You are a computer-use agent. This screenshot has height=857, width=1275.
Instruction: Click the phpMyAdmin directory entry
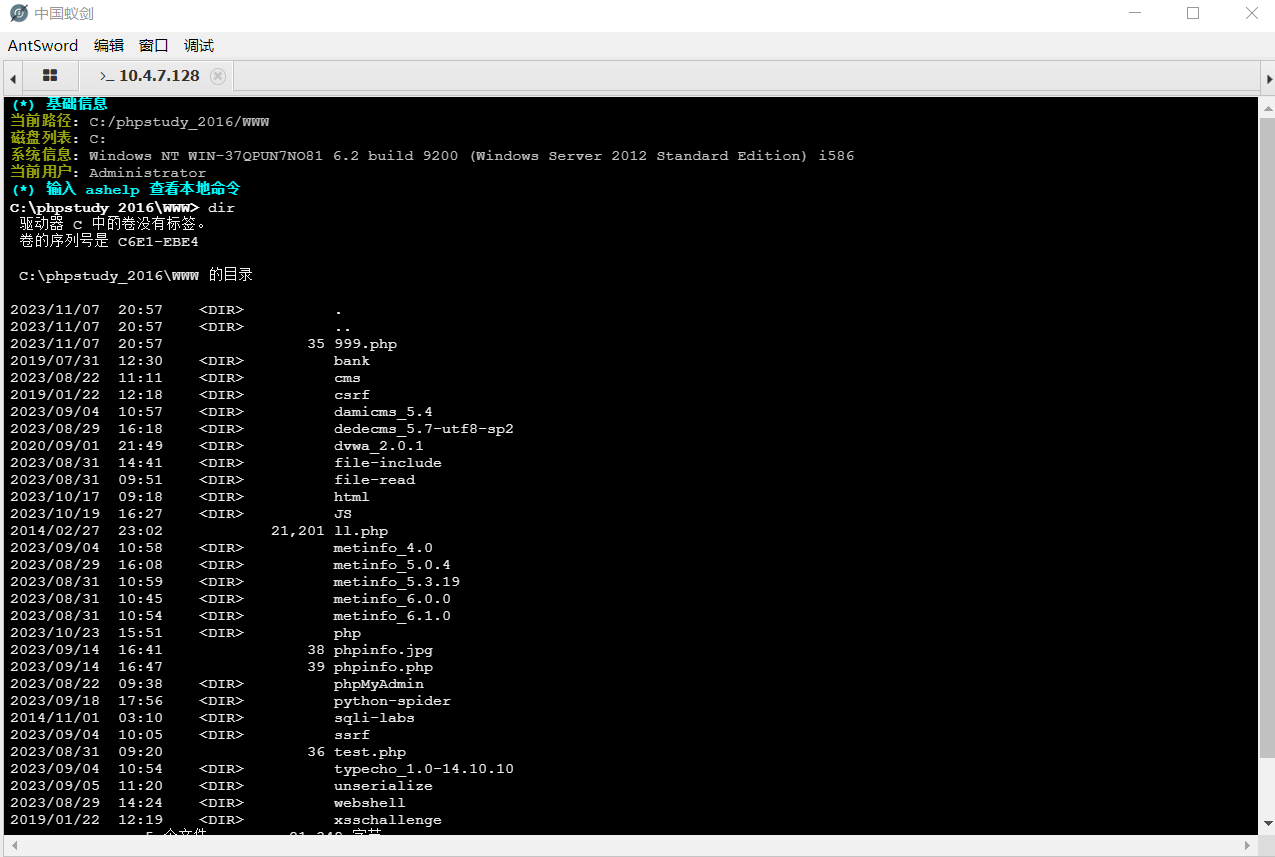point(379,684)
